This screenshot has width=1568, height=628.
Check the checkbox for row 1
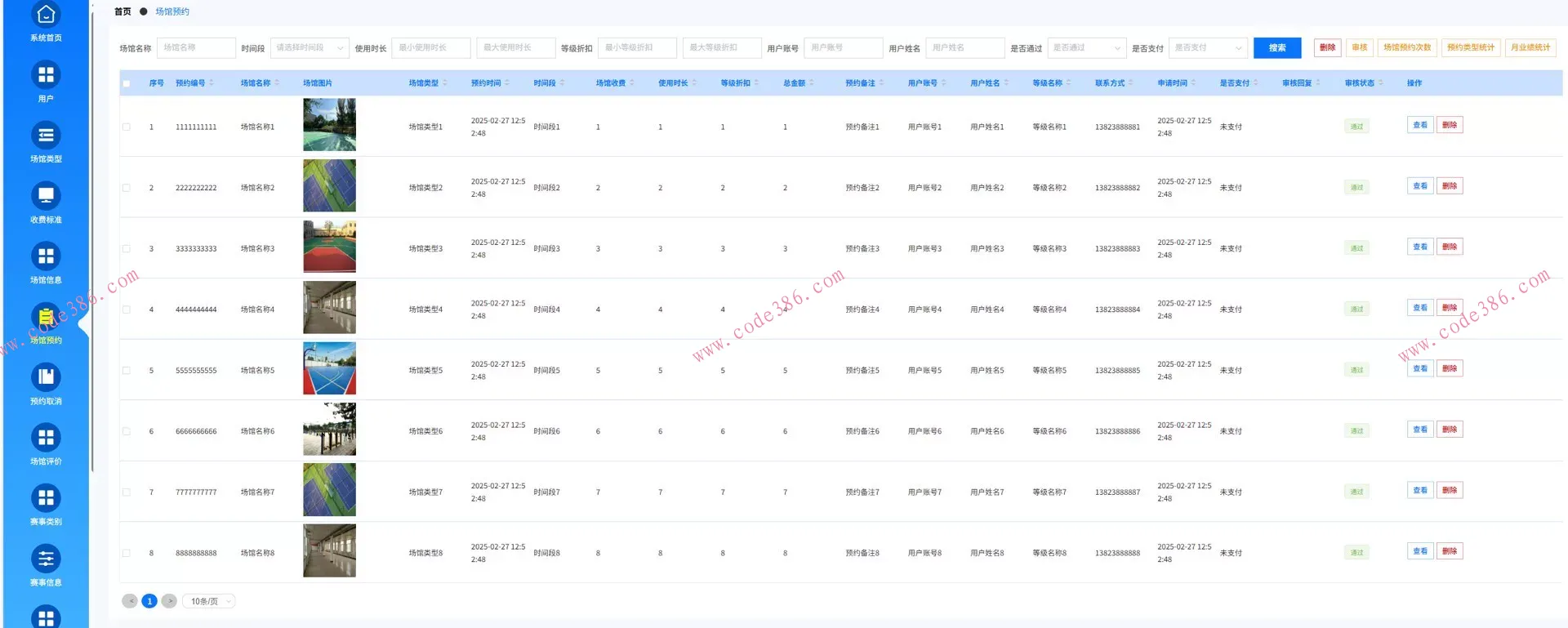click(x=127, y=127)
